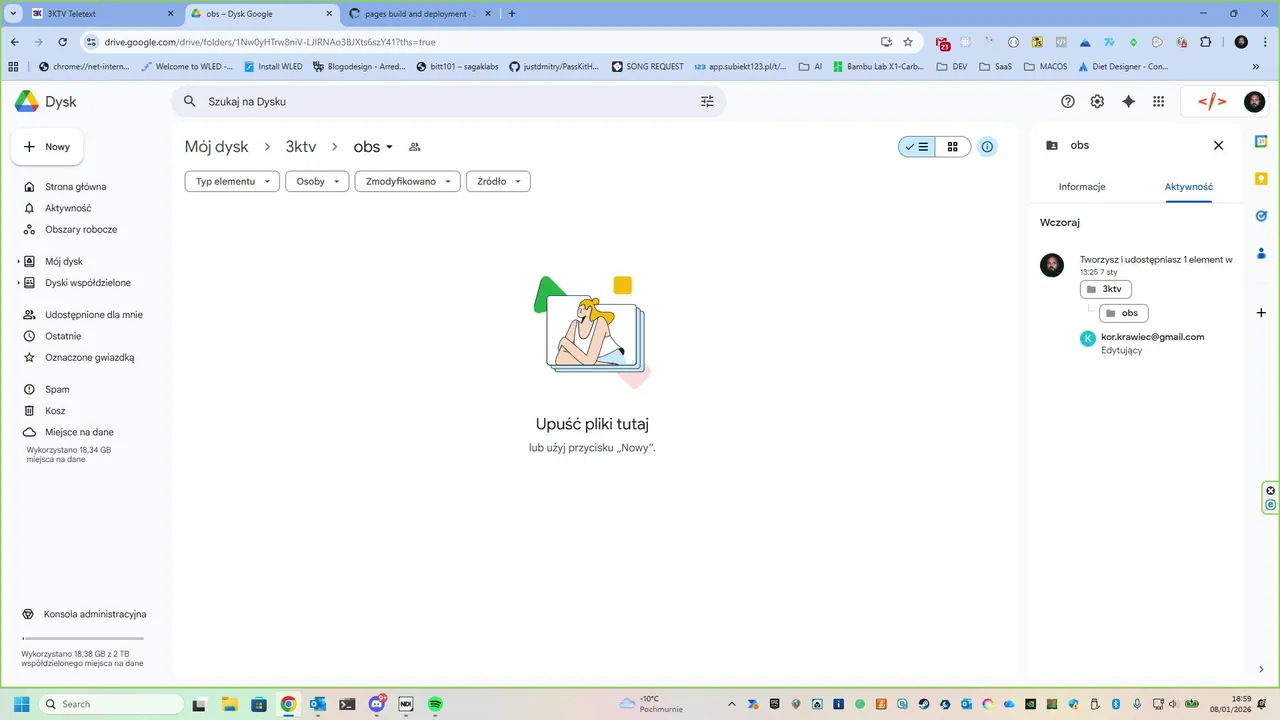Open File Explorer from the taskbar
Image resolution: width=1280 pixels, height=720 pixels.
[228, 704]
